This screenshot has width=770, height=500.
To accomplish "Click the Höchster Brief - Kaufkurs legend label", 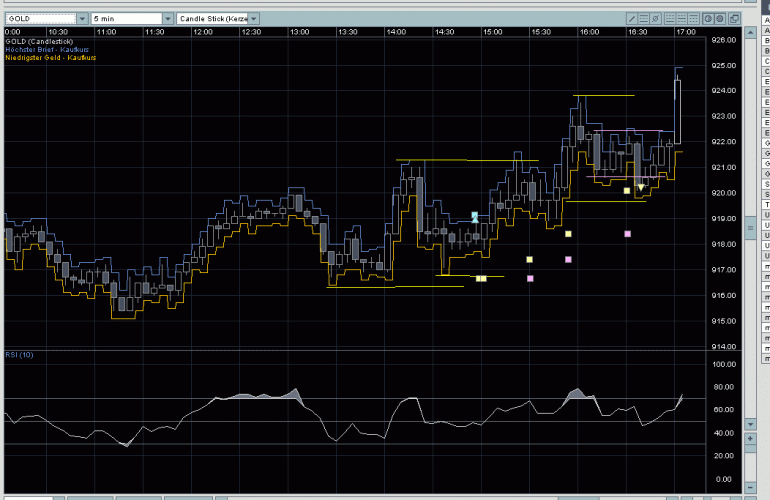I will click(x=46, y=48).
